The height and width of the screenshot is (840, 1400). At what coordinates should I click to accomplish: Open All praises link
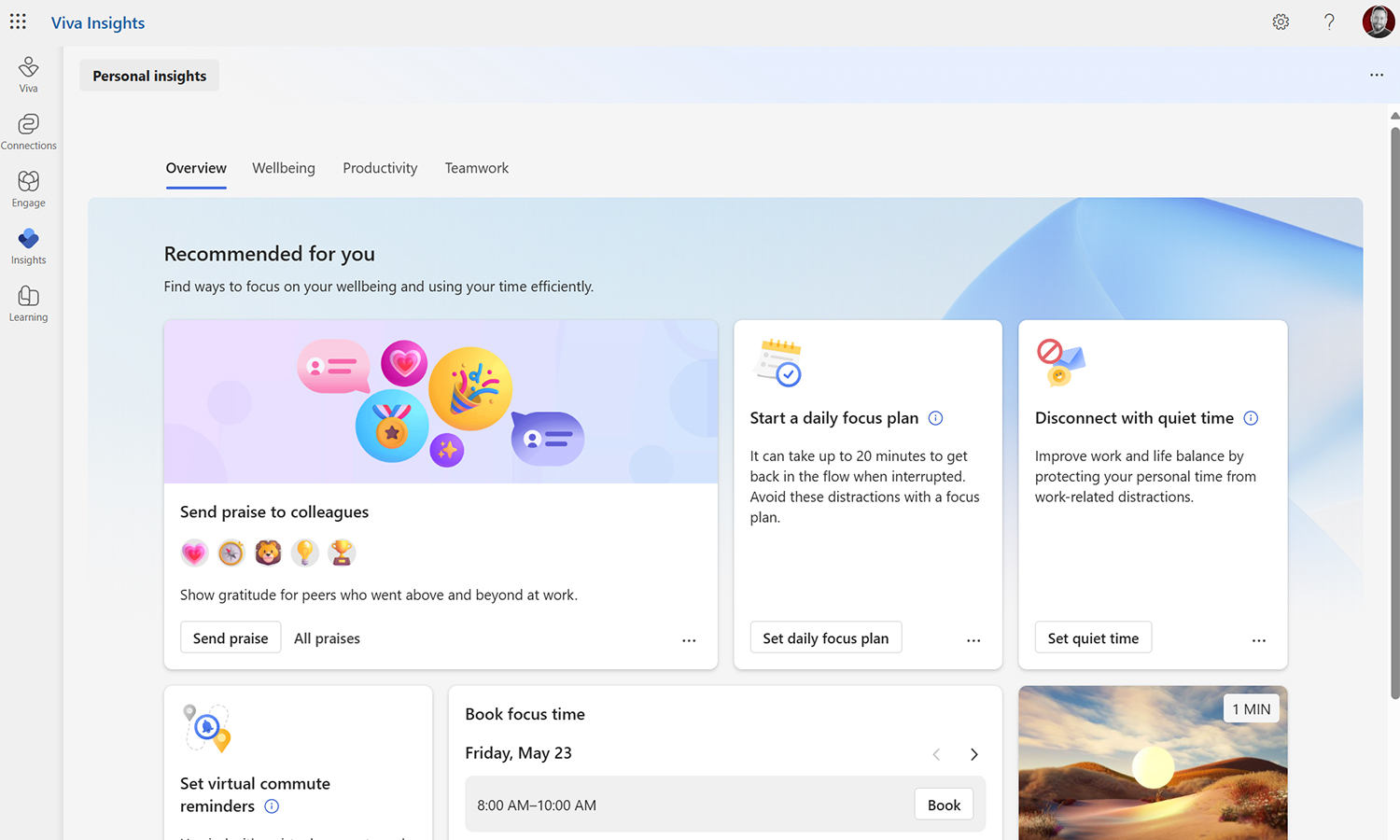tap(327, 637)
